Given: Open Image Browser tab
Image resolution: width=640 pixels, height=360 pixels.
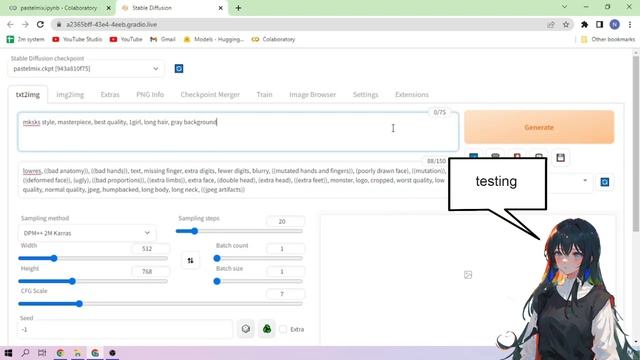Looking at the screenshot, I should [312, 94].
